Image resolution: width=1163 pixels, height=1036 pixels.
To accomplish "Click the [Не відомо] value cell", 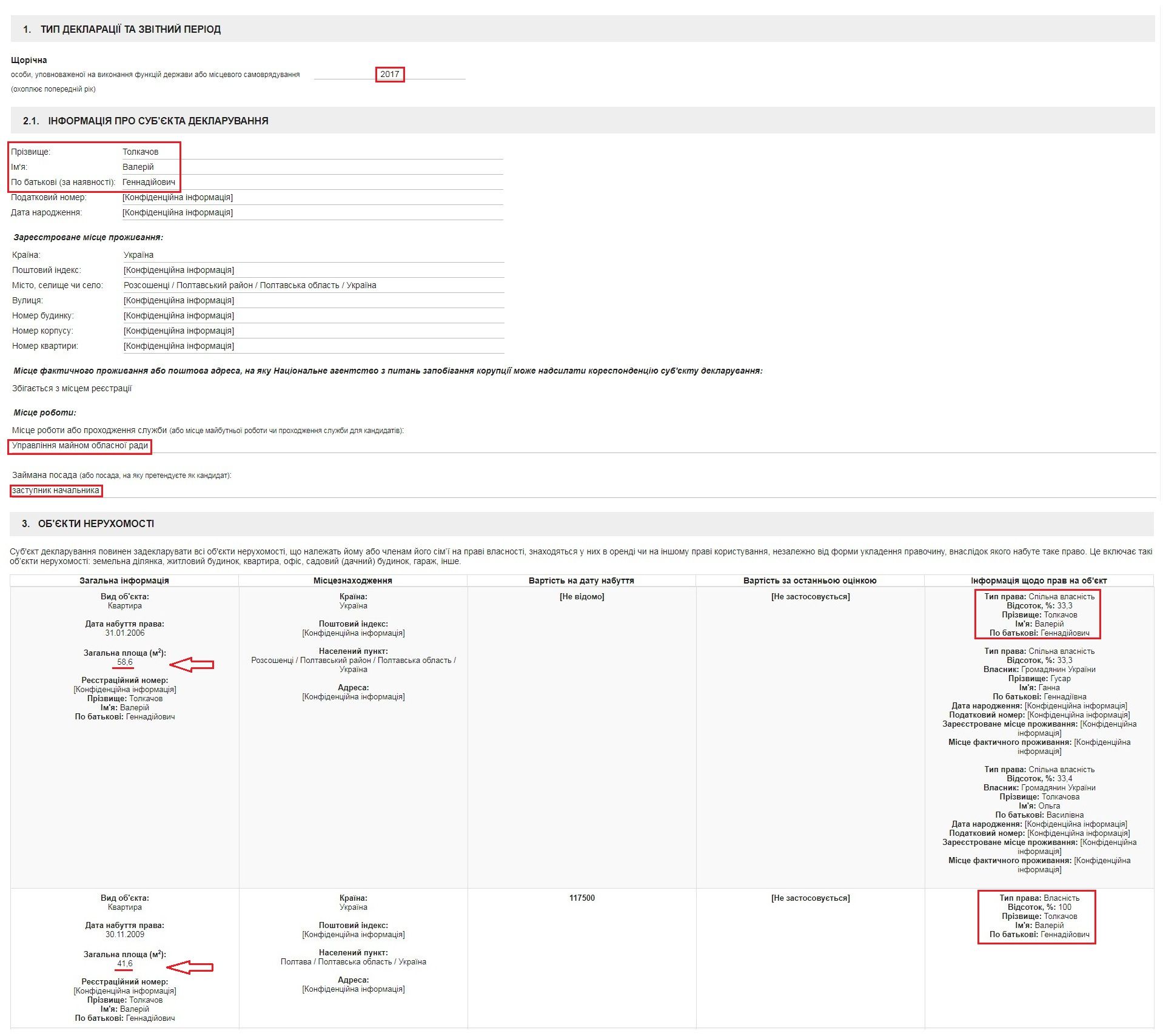I will (x=582, y=596).
